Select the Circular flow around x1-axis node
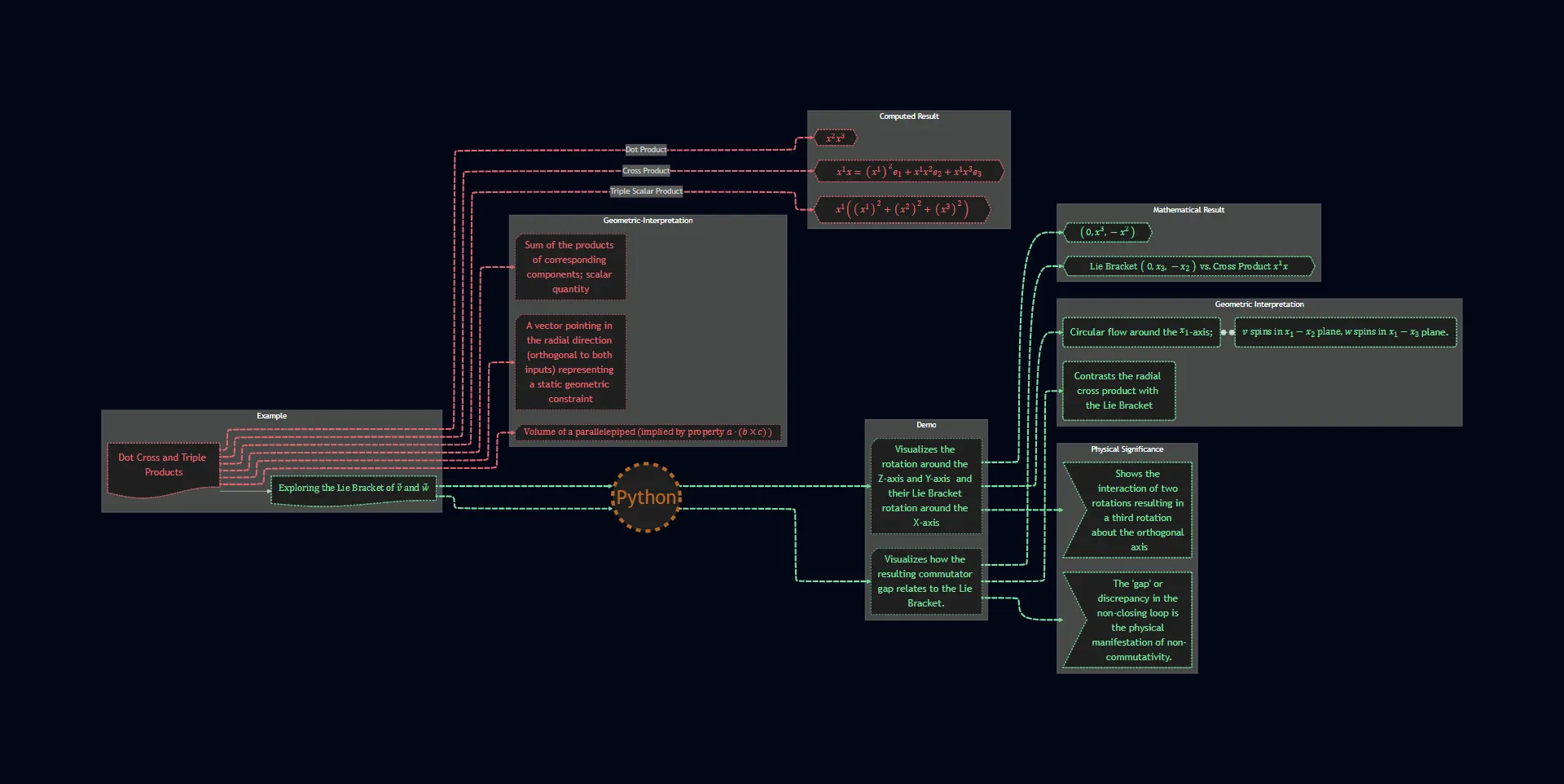The width and height of the screenshot is (1564, 784). pos(1140,332)
